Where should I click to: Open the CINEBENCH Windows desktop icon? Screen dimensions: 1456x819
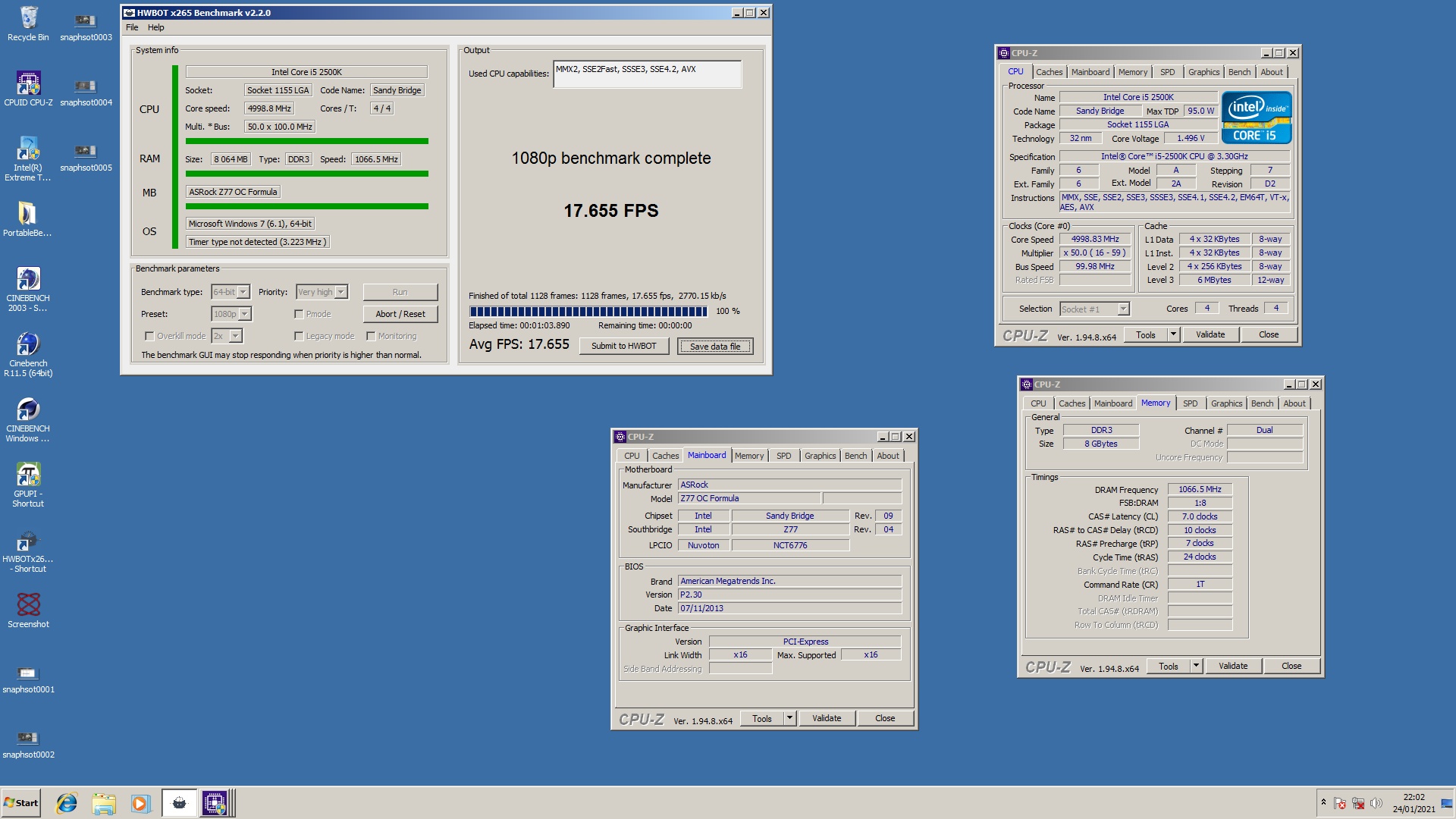(x=28, y=419)
